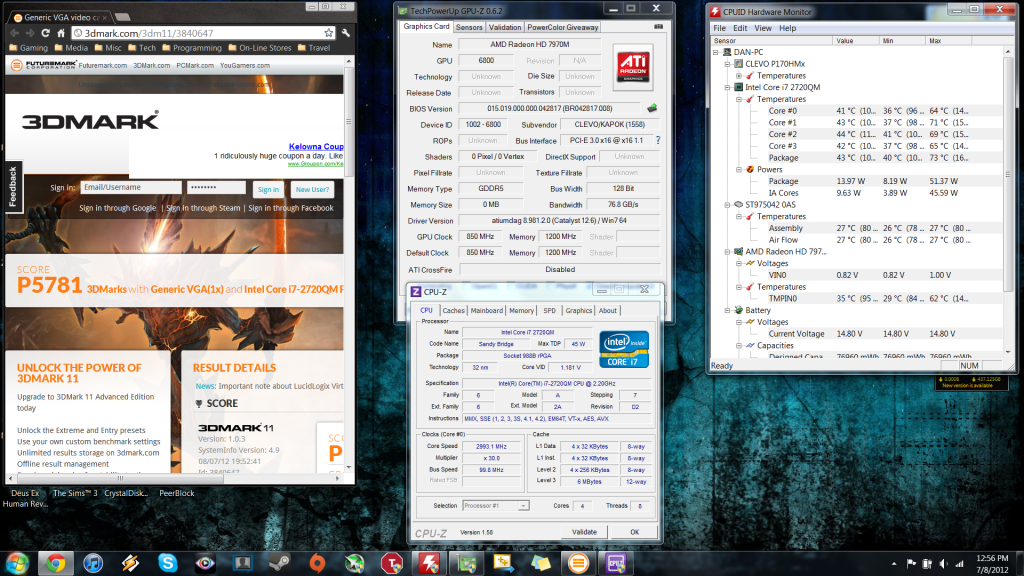
Task: Click the Email/Username input field
Action: click(131, 187)
